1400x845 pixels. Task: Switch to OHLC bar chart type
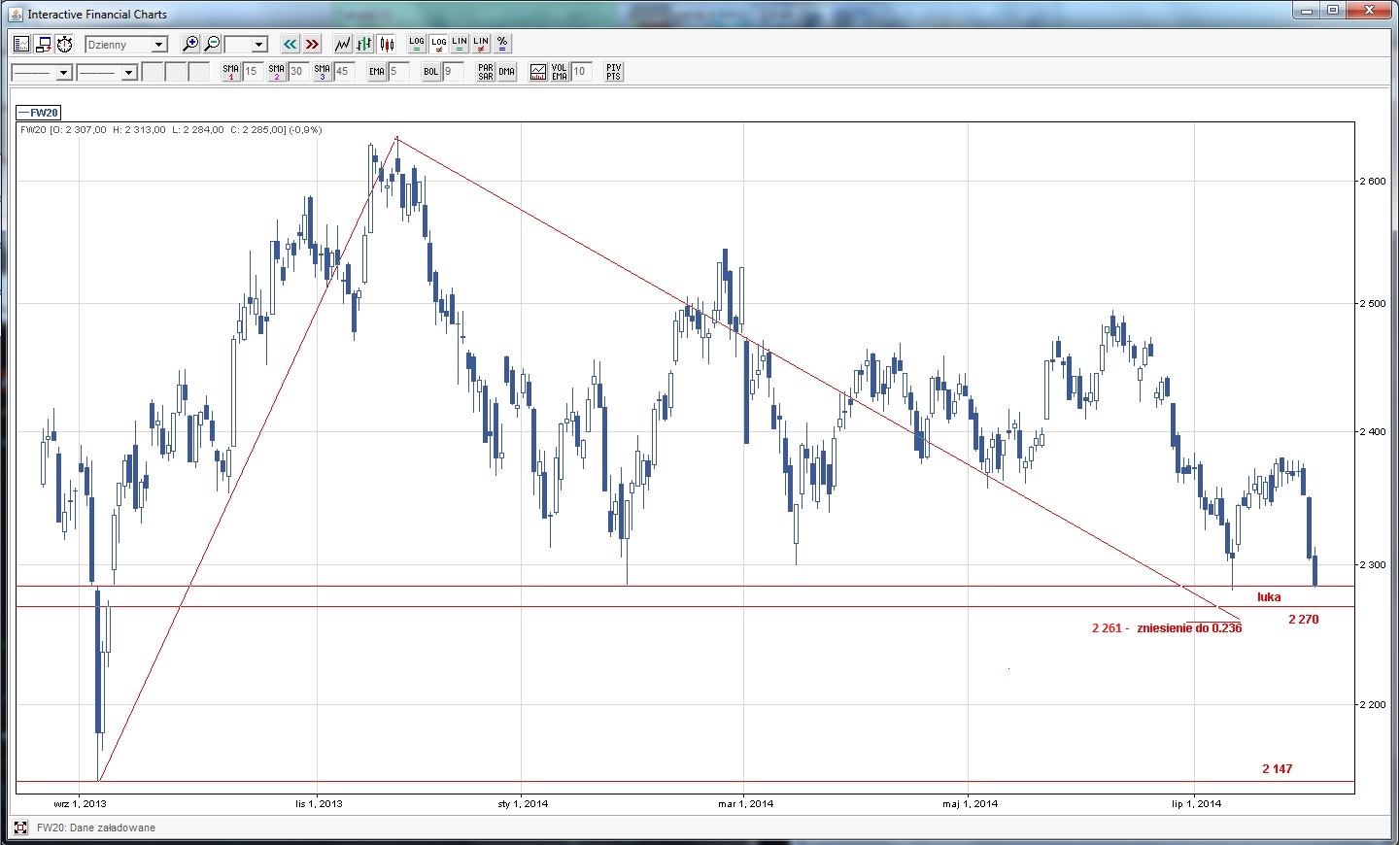click(x=364, y=44)
